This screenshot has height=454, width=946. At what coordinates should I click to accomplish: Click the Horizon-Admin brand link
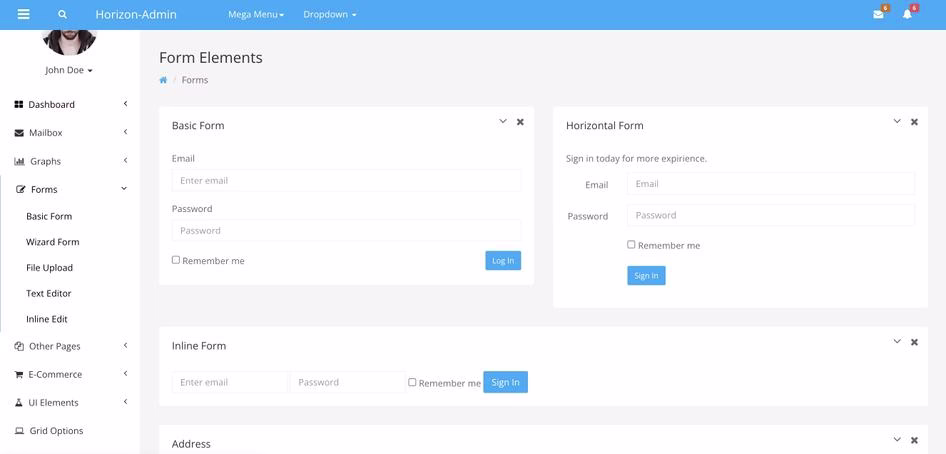136,14
